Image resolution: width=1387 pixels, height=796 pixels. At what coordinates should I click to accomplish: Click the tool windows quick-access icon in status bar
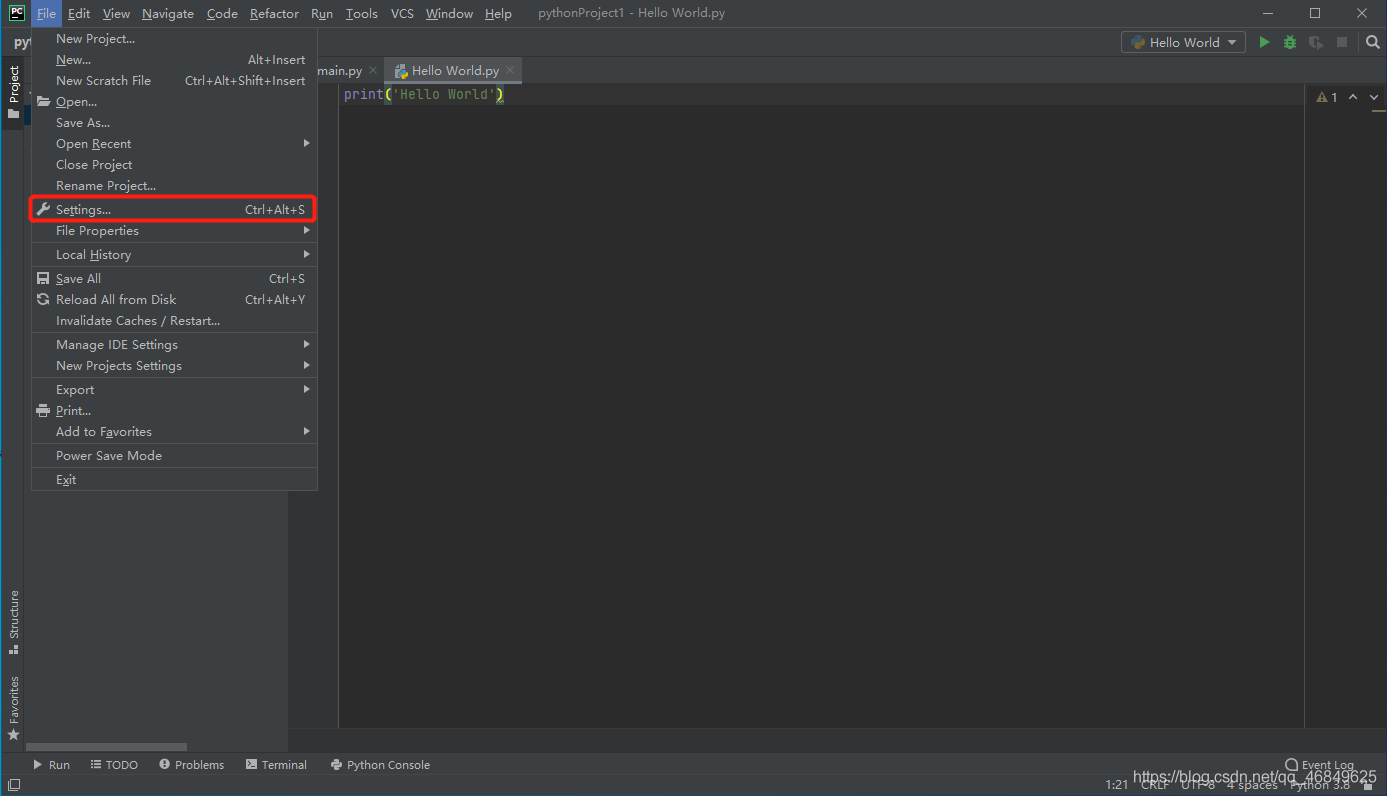(13, 785)
